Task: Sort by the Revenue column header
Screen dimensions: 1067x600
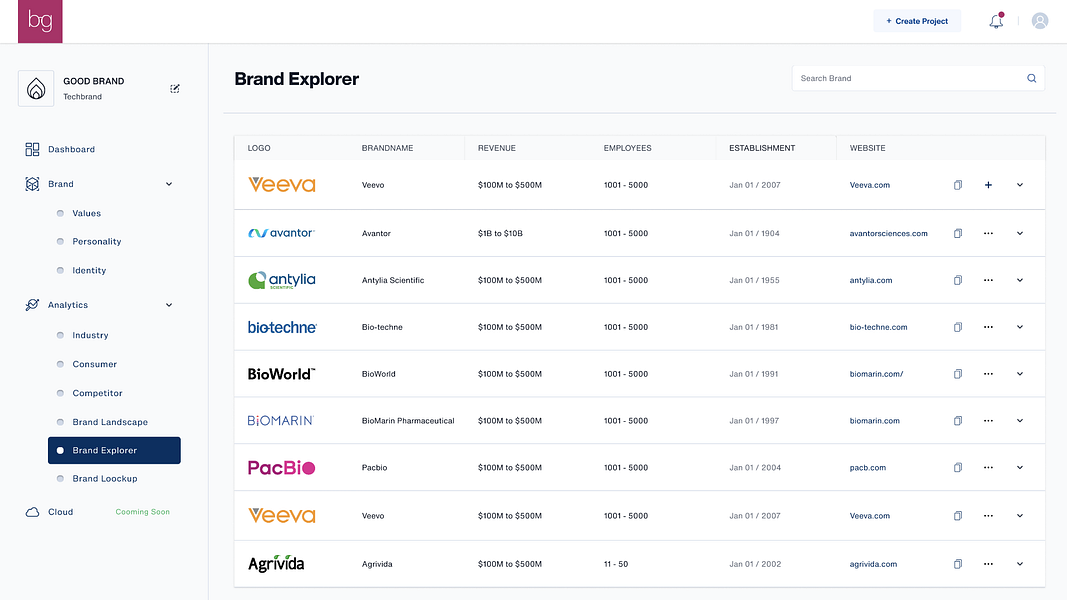Action: click(497, 148)
